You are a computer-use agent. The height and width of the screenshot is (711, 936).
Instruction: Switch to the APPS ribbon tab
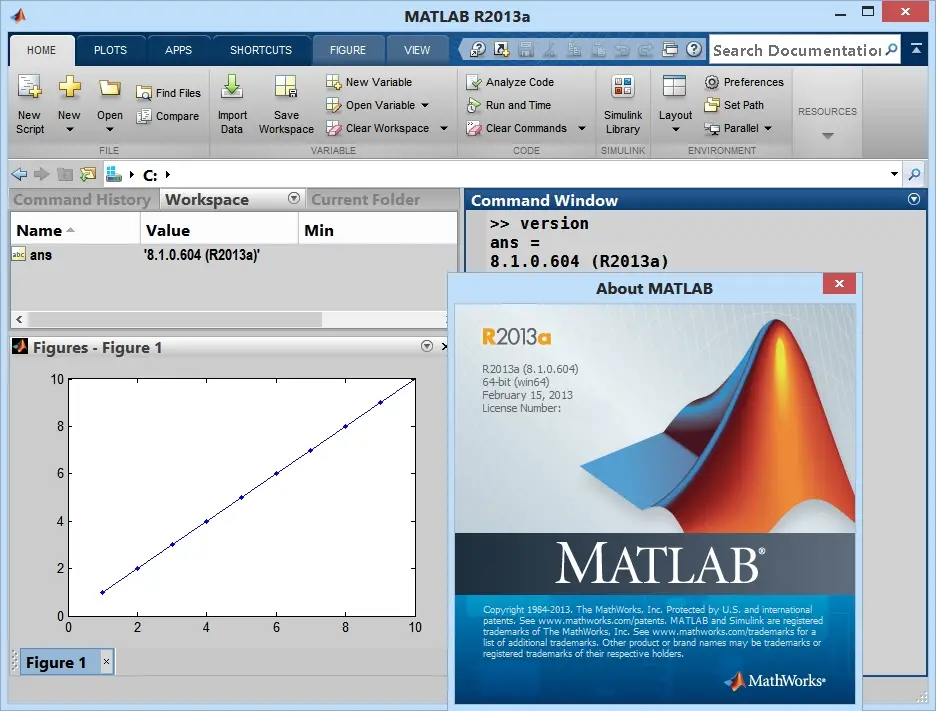click(178, 50)
